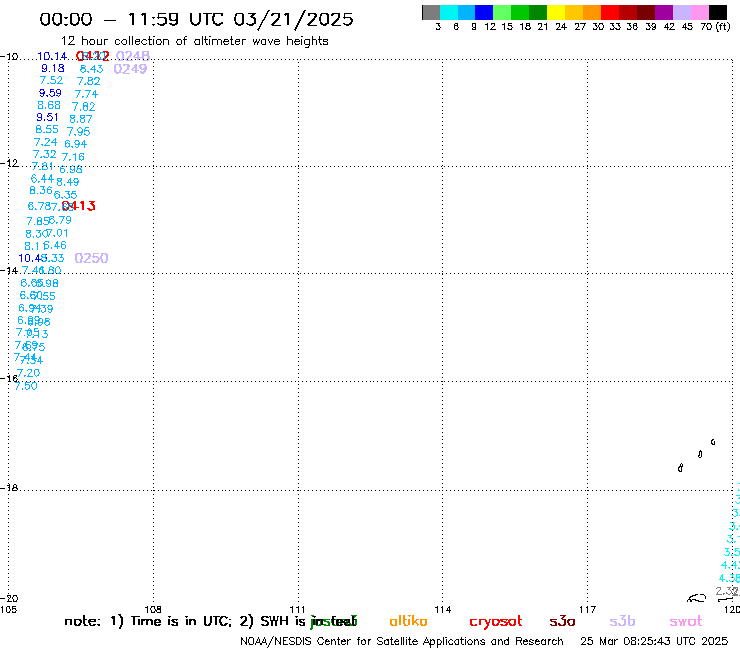
Task: Click the altika satellite legend label
Action: tap(408, 621)
